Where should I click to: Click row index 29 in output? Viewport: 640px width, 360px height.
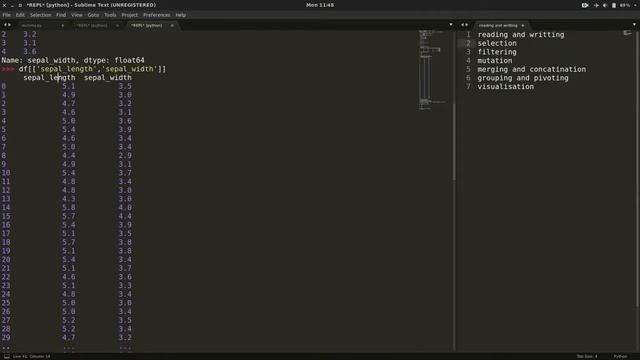pyautogui.click(x=6, y=338)
